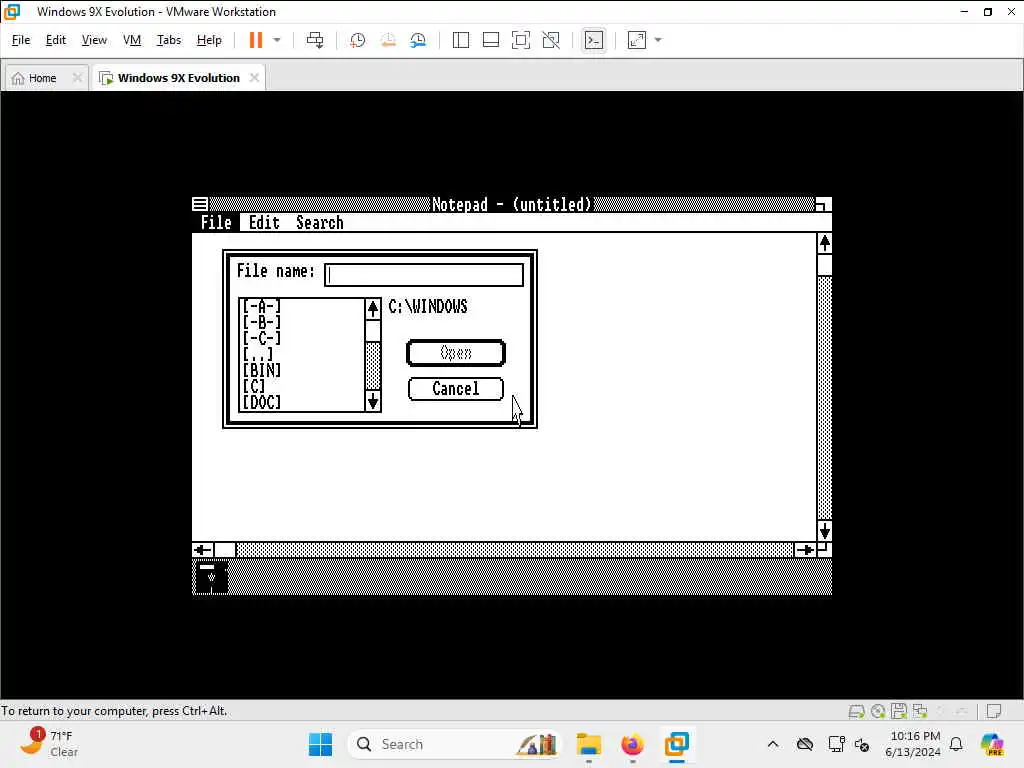Toggle the thumbnail bar icon
The width and height of the screenshot is (1024, 768).
tap(490, 40)
